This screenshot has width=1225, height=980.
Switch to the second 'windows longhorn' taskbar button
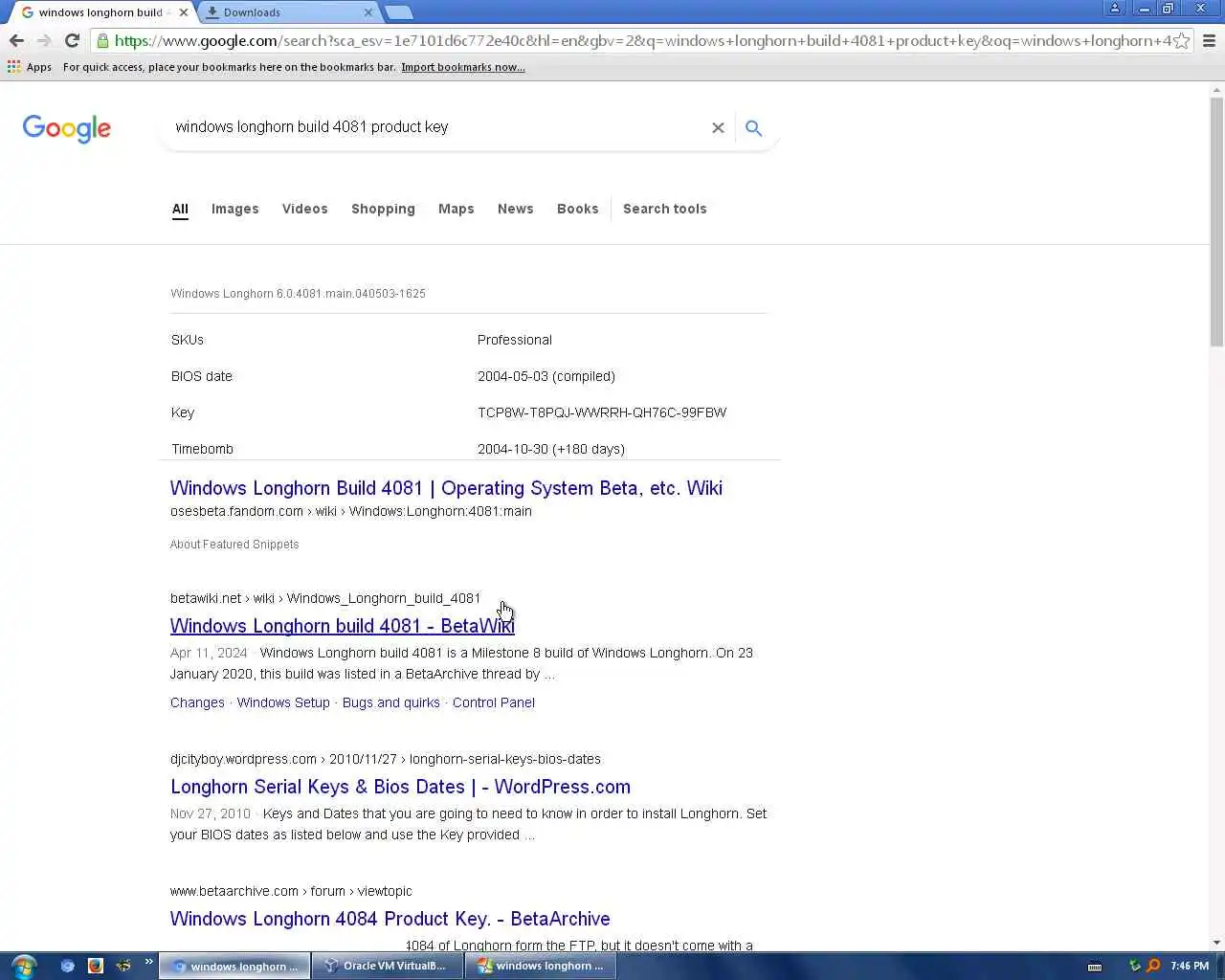click(x=540, y=966)
